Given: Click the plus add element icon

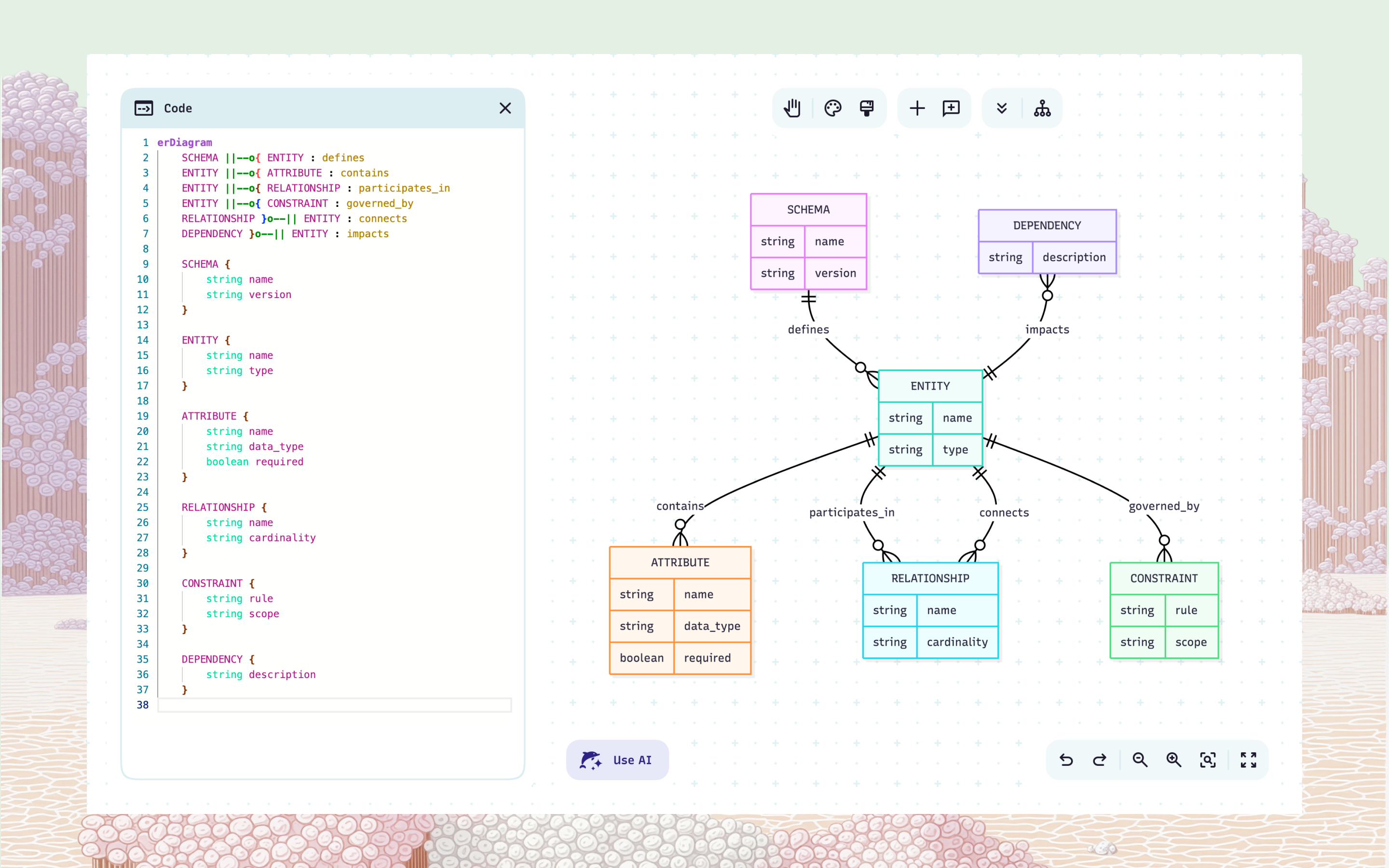Looking at the screenshot, I should click(x=917, y=108).
